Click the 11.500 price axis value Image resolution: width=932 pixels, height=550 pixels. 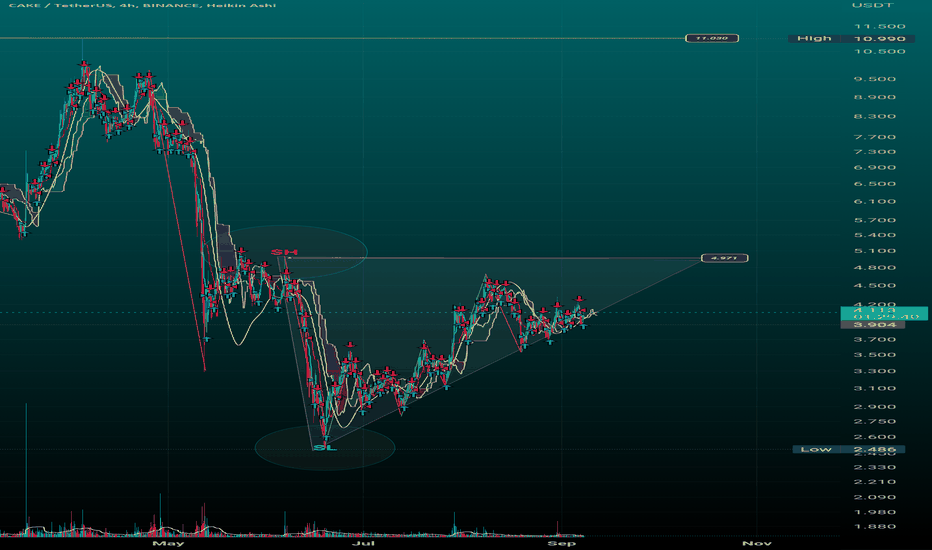pos(880,27)
